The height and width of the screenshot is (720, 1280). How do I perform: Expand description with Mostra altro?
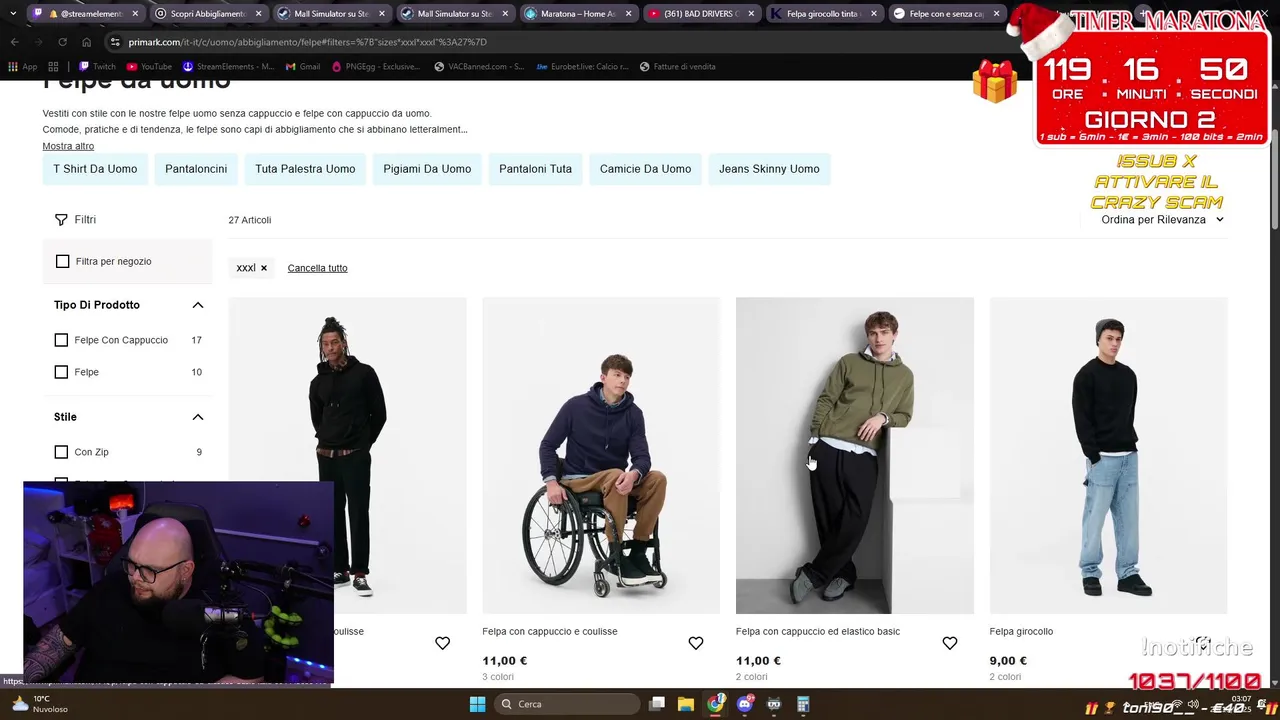pyautogui.click(x=68, y=146)
